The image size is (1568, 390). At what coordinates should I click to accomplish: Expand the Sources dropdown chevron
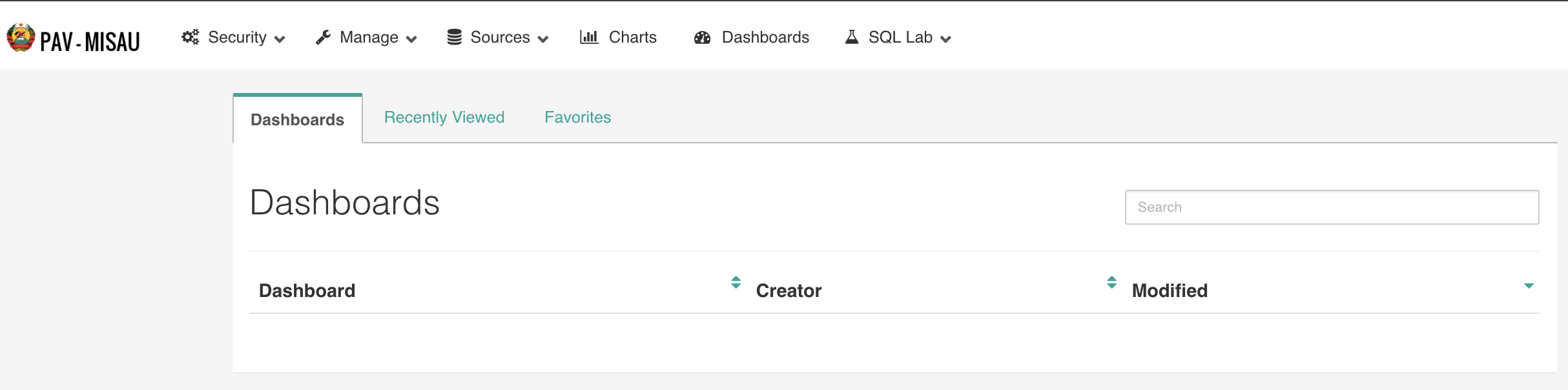tap(543, 39)
